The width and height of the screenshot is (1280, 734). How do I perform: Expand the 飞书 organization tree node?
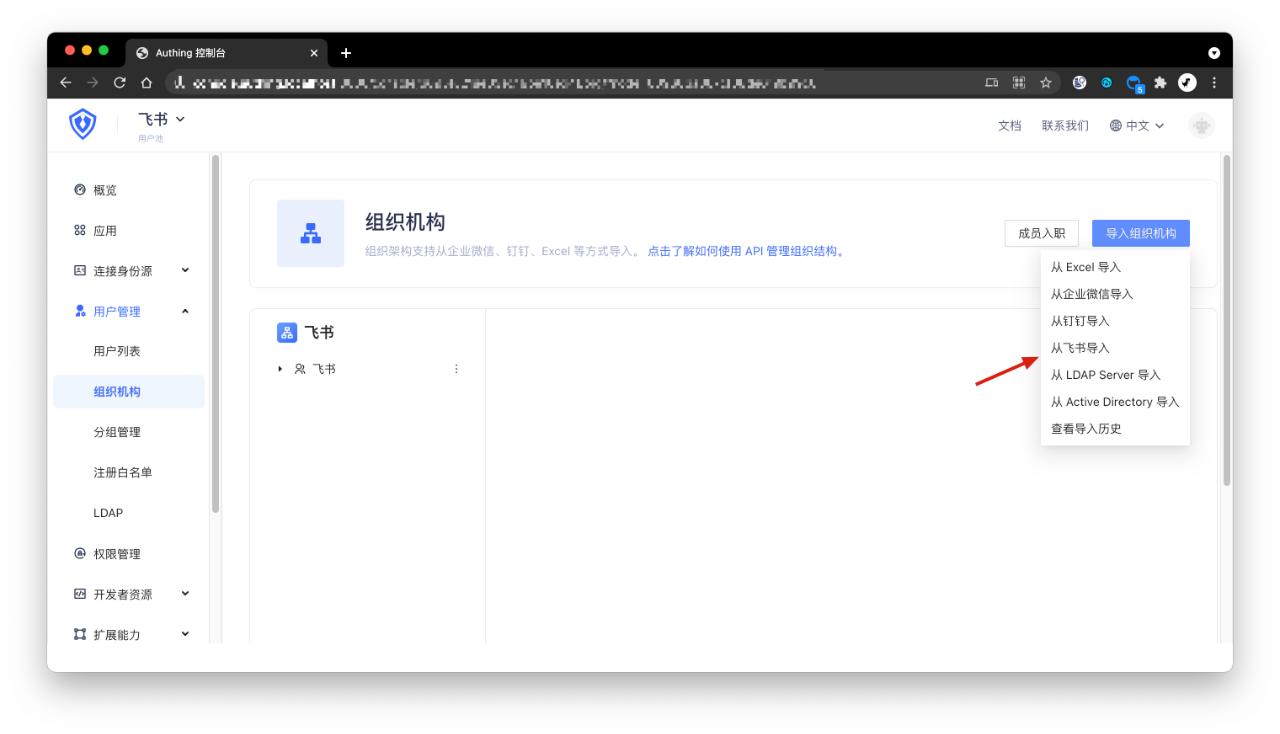(281, 369)
